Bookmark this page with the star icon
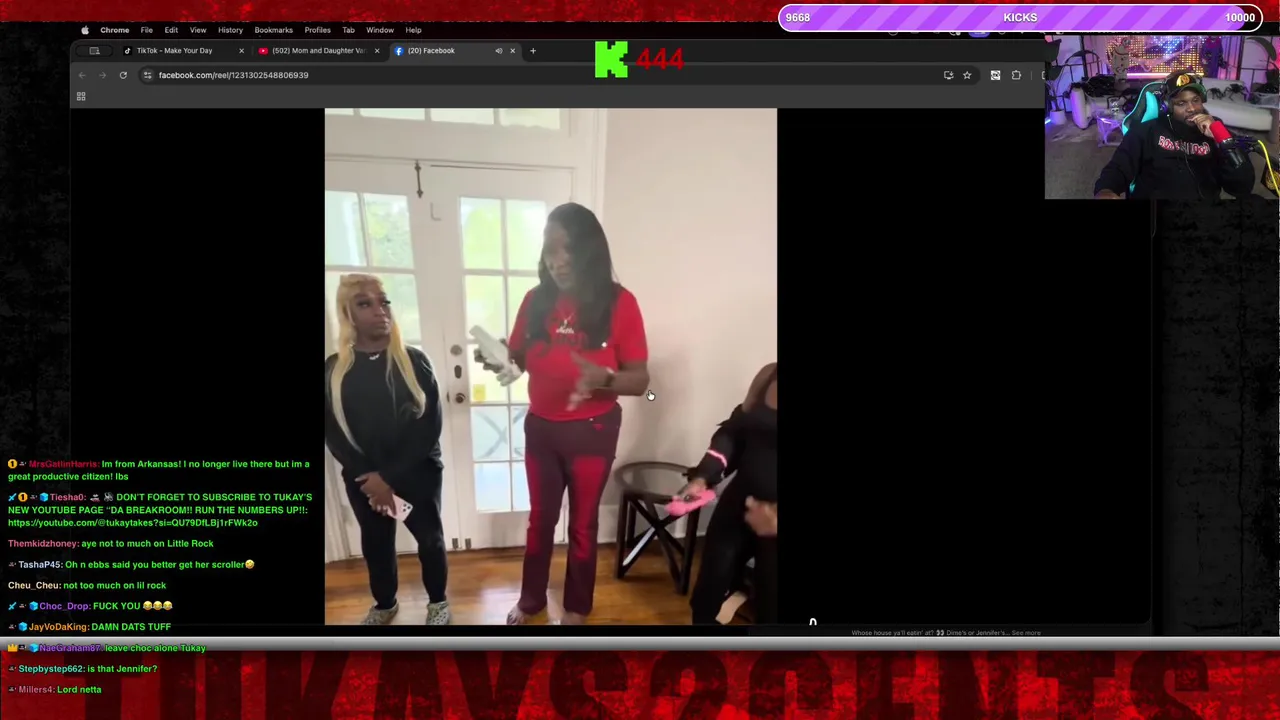Screen dimensions: 1280x720 (x=967, y=75)
